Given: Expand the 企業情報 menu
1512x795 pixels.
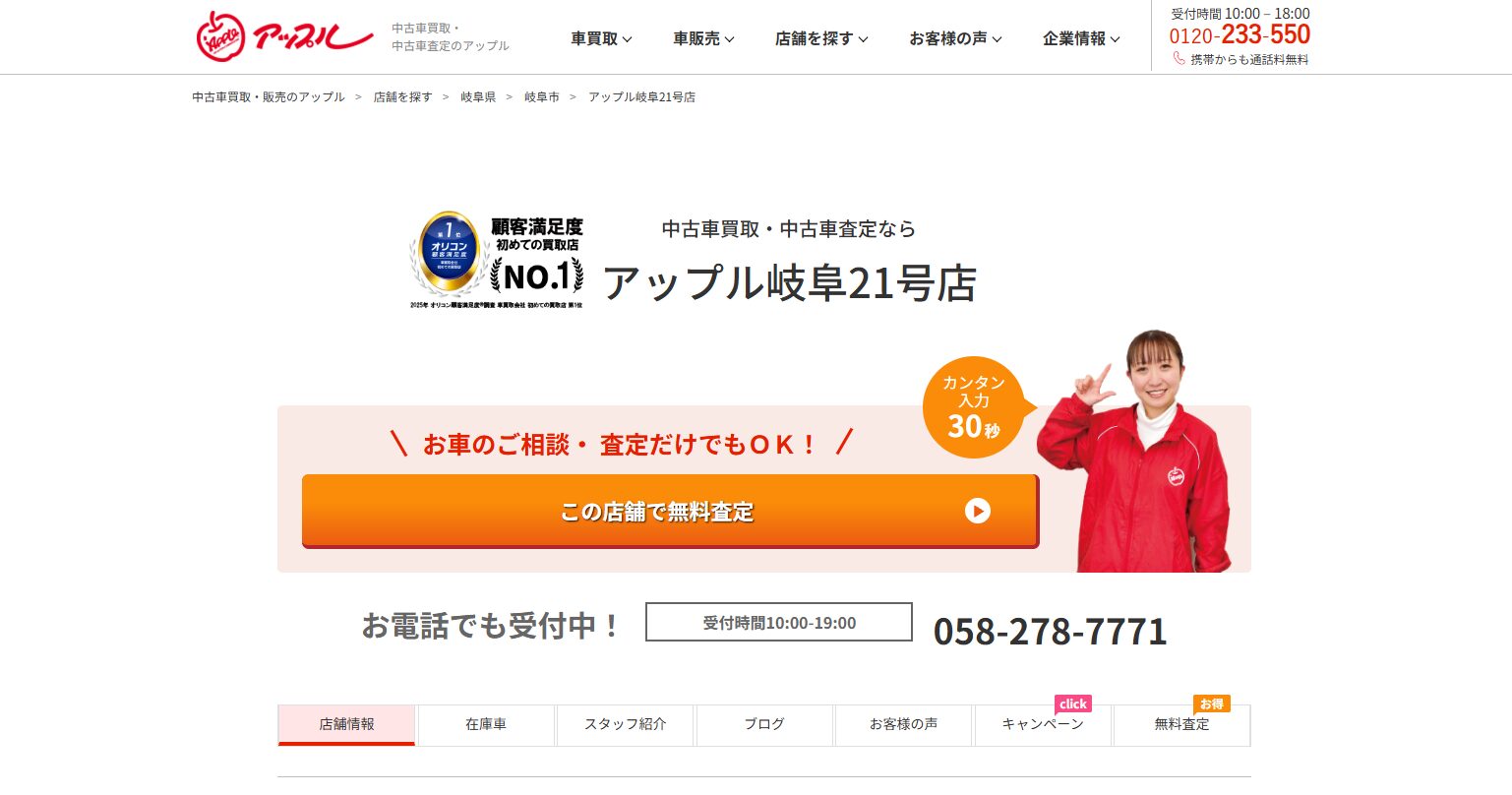Looking at the screenshot, I should pyautogui.click(x=1081, y=38).
